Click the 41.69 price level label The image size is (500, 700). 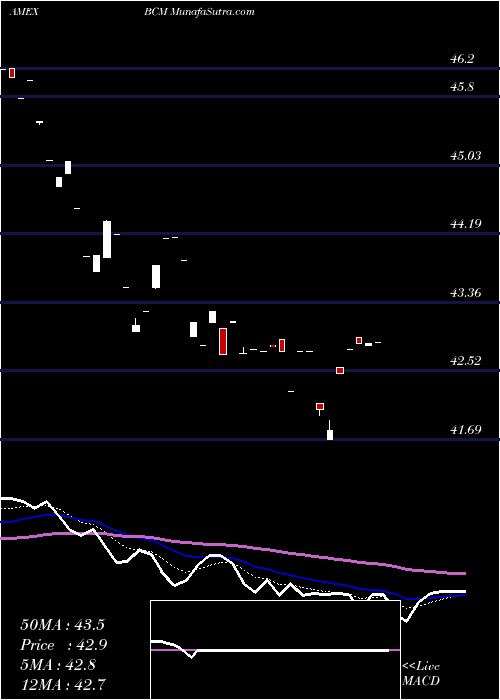coord(465,430)
